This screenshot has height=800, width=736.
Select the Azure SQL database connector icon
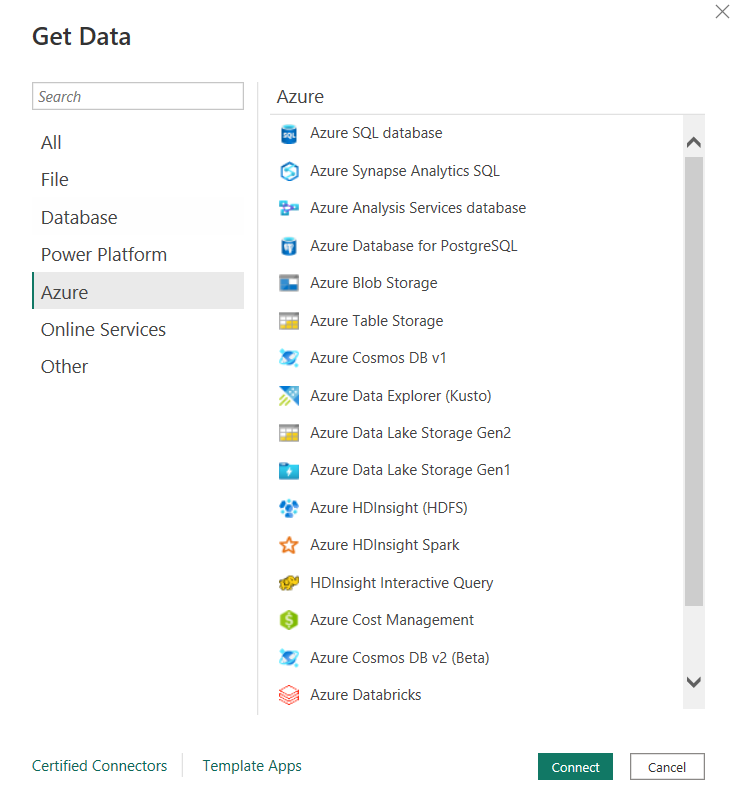point(289,133)
